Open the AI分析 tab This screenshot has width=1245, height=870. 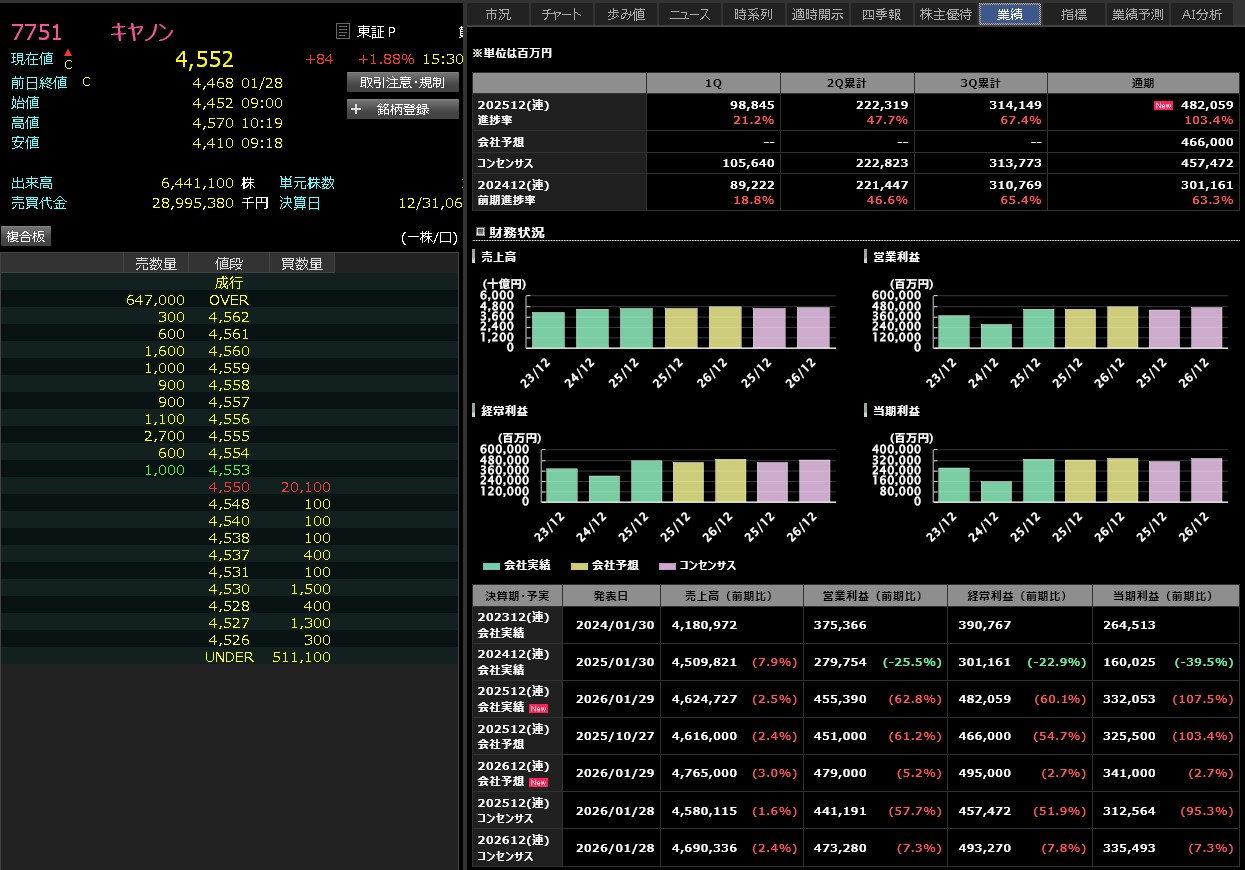(x=1201, y=14)
